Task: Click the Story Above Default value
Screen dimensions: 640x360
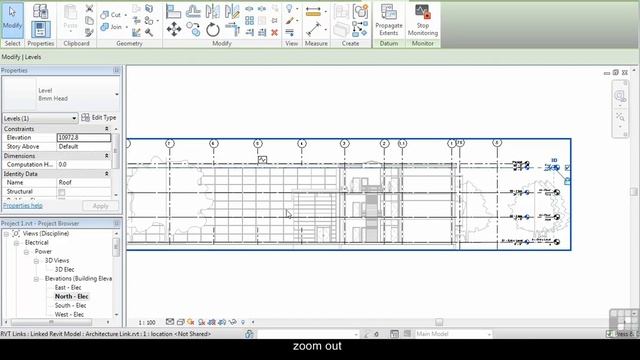Action: (84, 147)
